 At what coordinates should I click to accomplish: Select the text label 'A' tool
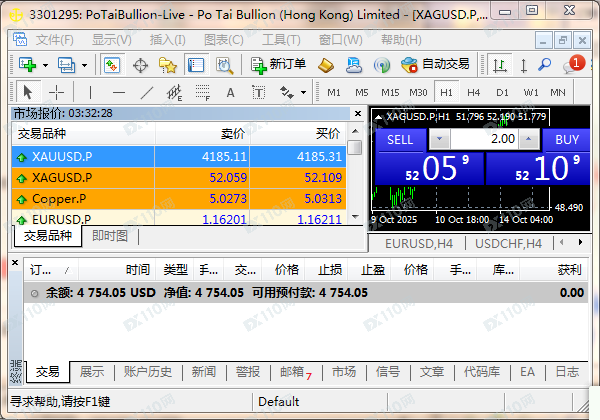(230, 92)
